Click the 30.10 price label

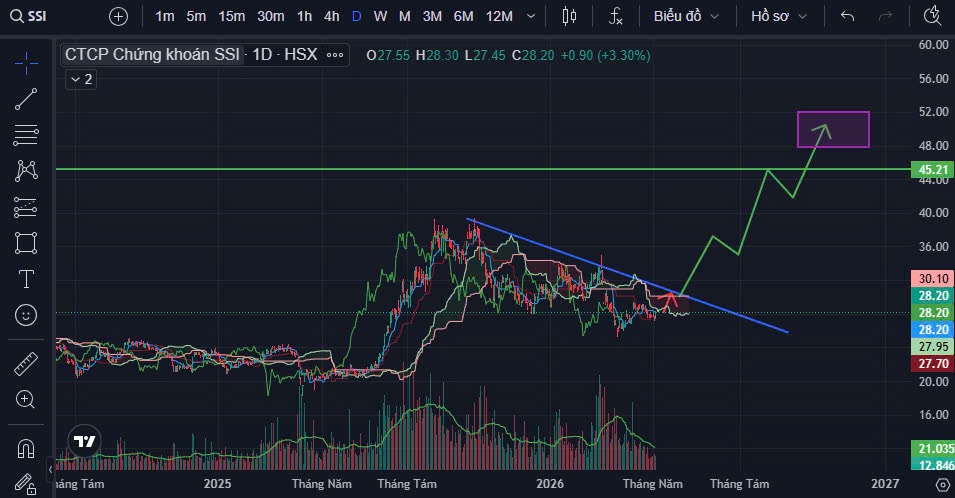tap(932, 279)
